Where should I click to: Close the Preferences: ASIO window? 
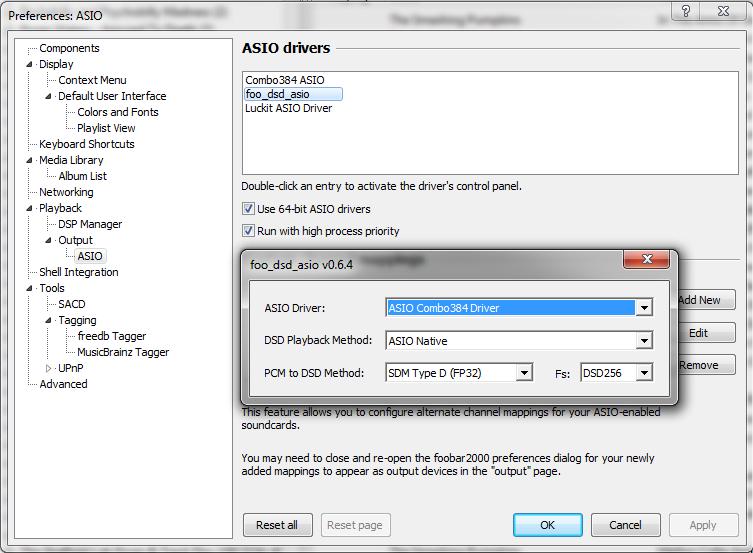pyautogui.click(x=723, y=11)
